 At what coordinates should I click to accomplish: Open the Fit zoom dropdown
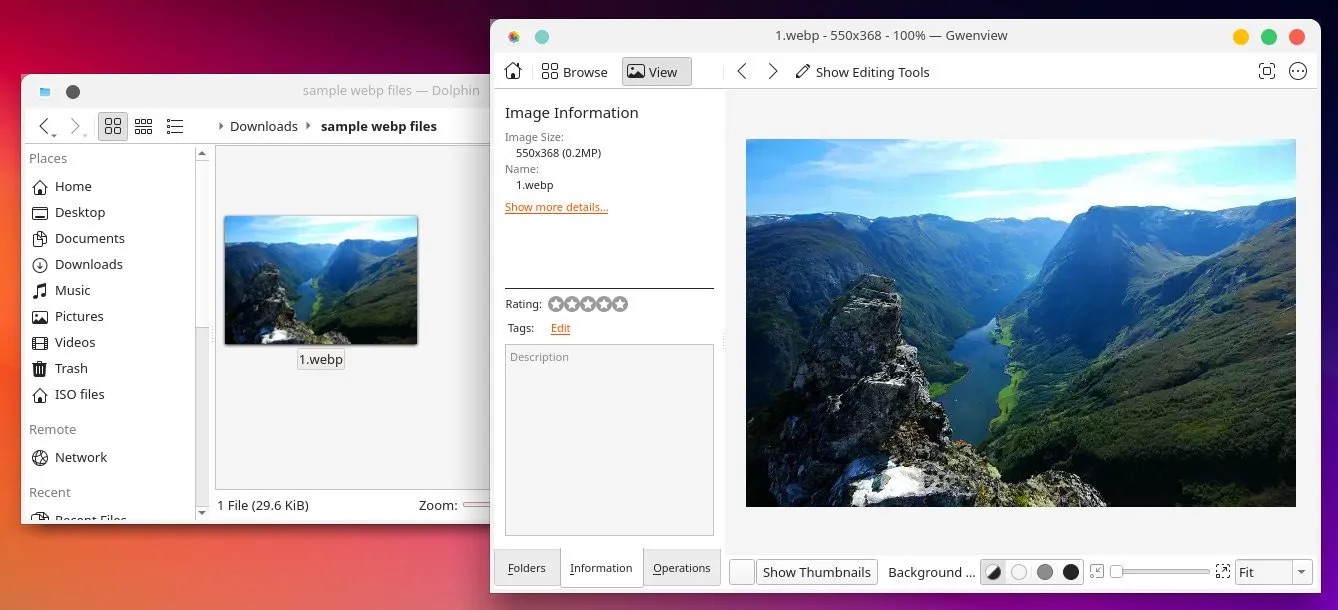1272,571
